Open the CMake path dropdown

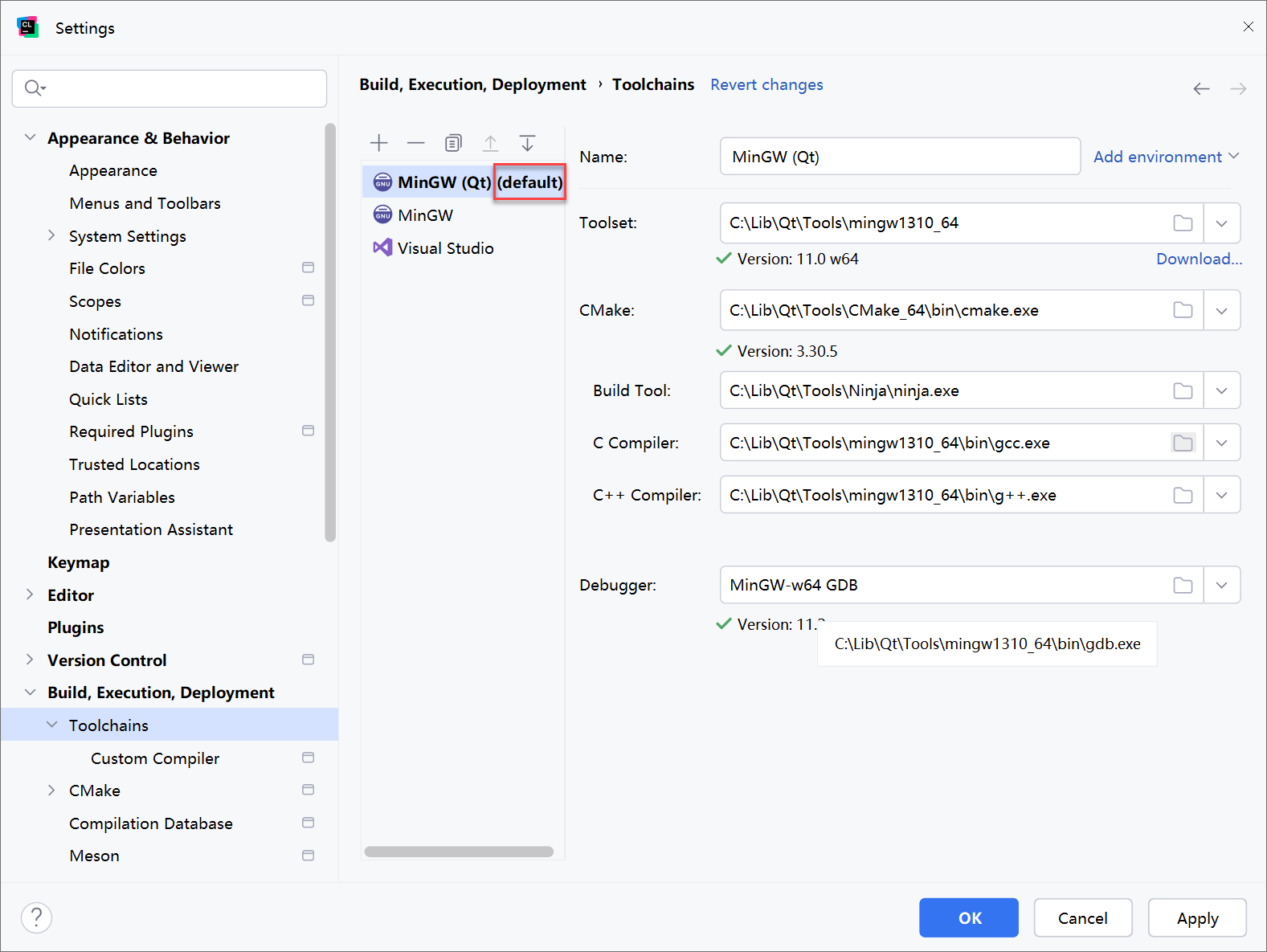coord(1222,310)
